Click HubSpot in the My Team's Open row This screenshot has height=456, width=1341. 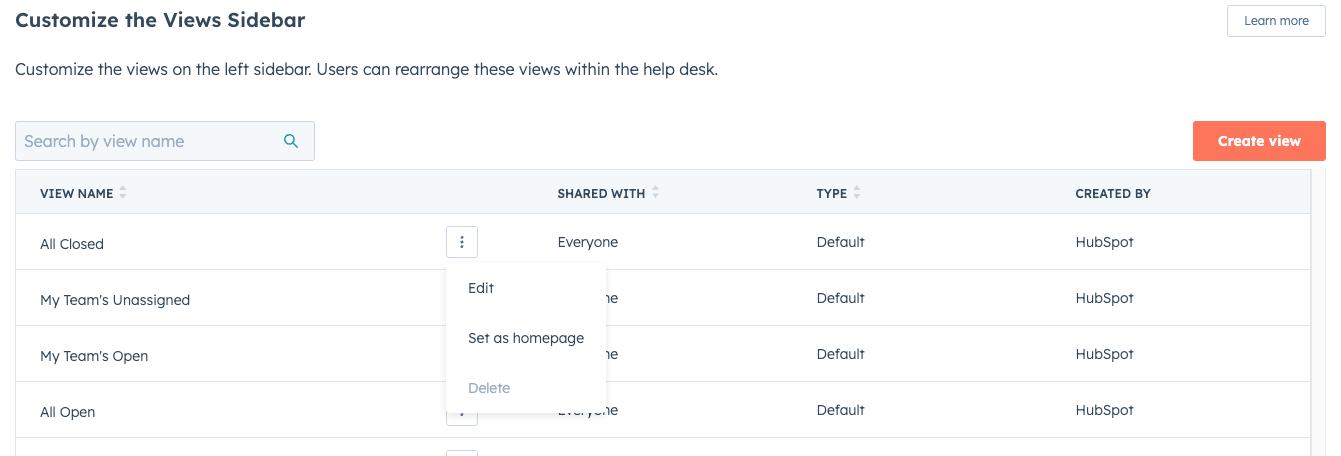click(1105, 354)
